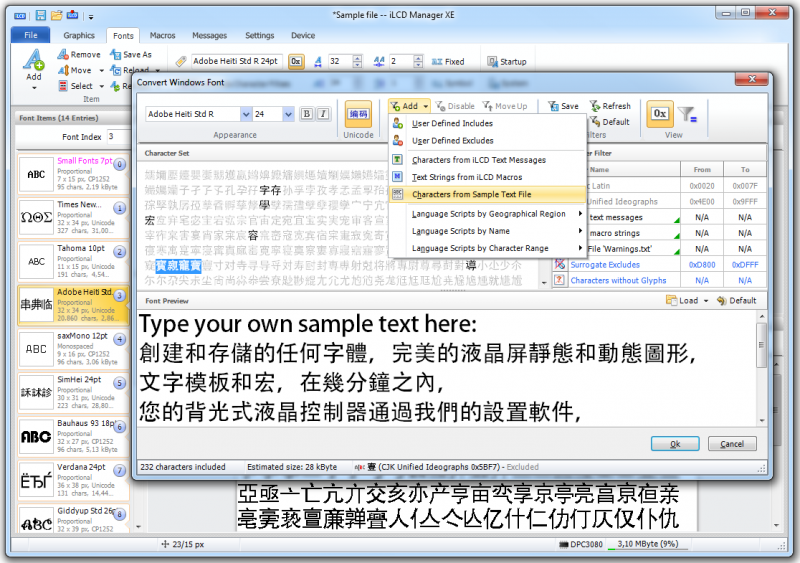Click the Startup button in ribbon
Screen dimensions: 800x563
click(x=507, y=61)
